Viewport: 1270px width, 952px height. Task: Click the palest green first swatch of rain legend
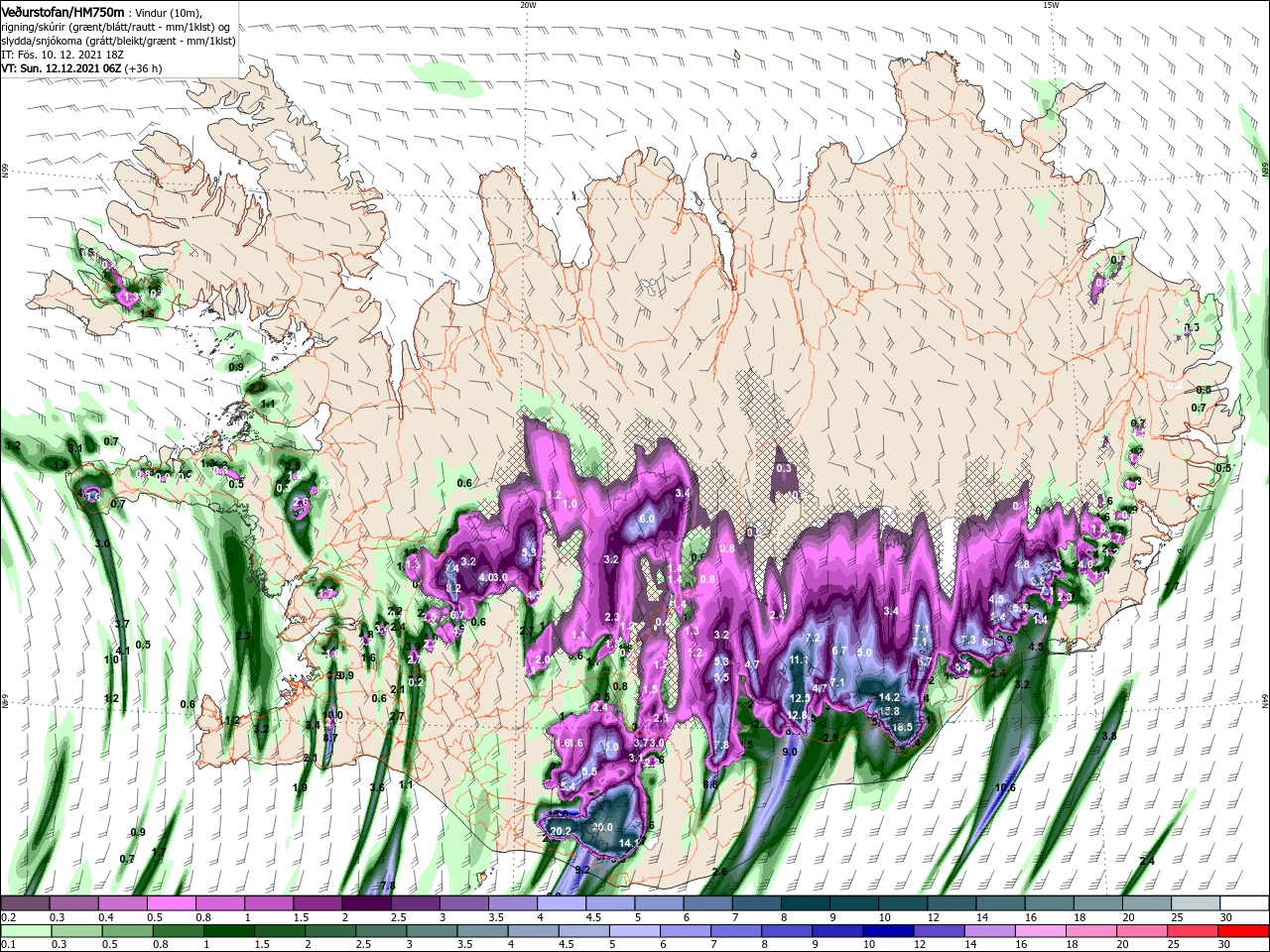24,930
